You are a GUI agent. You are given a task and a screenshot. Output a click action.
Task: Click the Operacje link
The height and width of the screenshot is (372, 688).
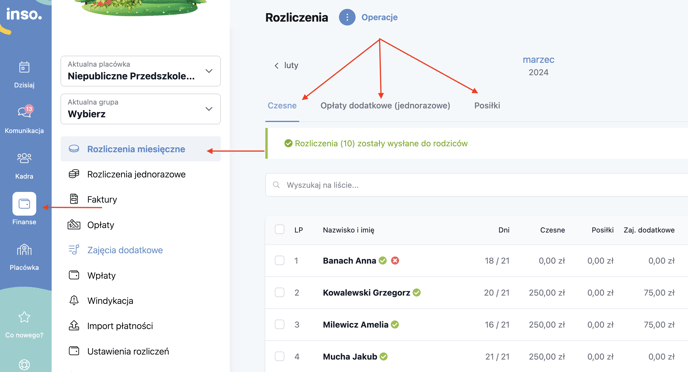tap(380, 17)
